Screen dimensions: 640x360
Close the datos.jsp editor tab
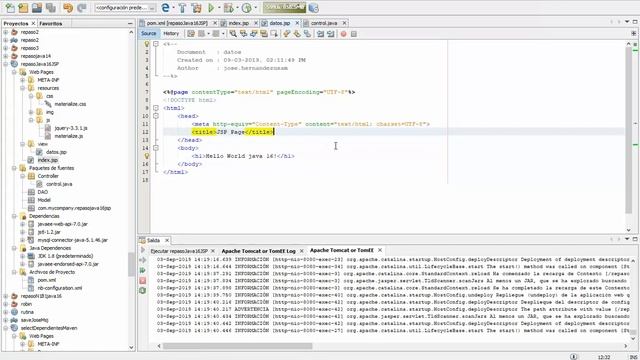pos(297,23)
